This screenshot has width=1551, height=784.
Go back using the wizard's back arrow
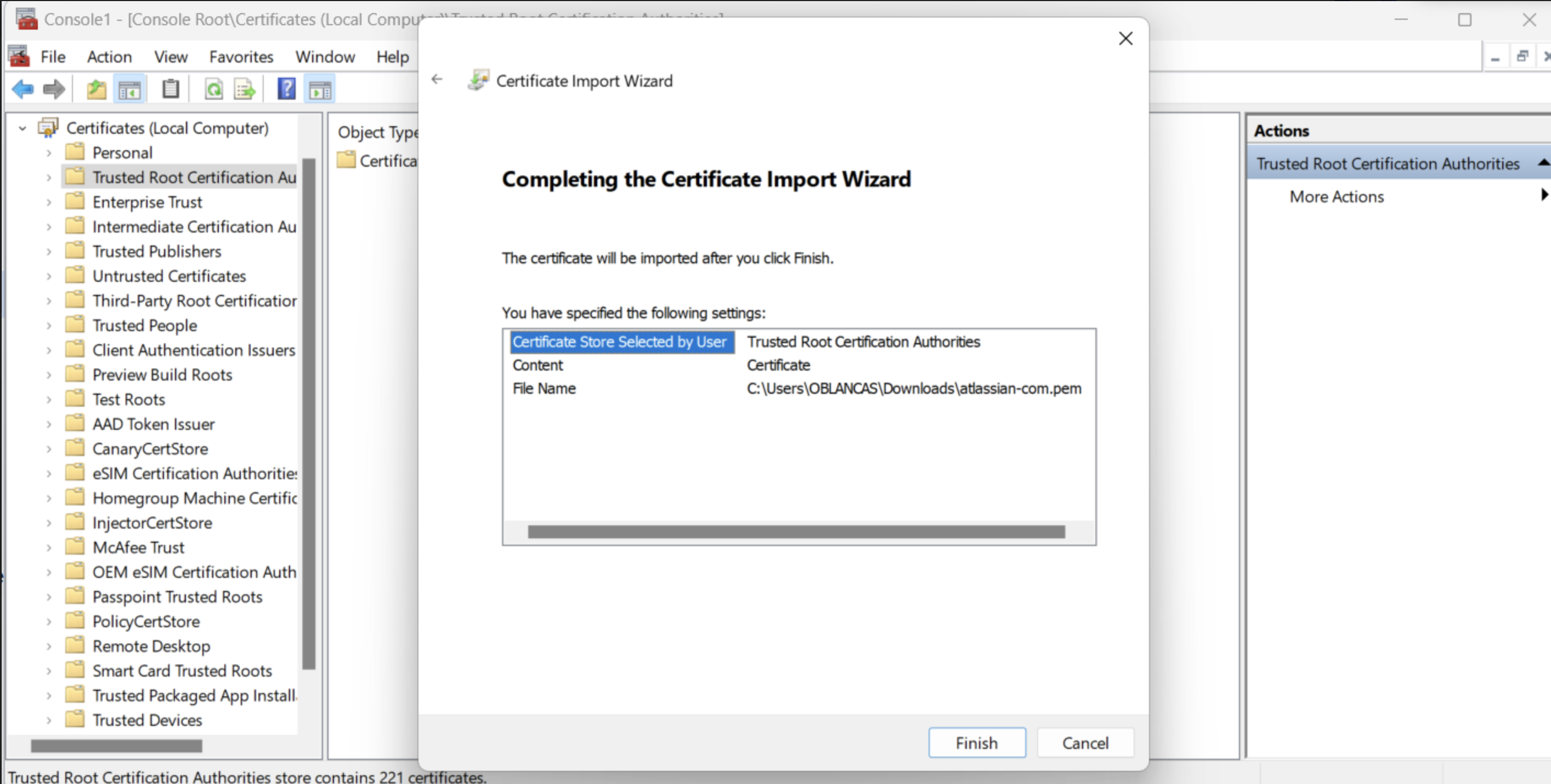(x=437, y=79)
